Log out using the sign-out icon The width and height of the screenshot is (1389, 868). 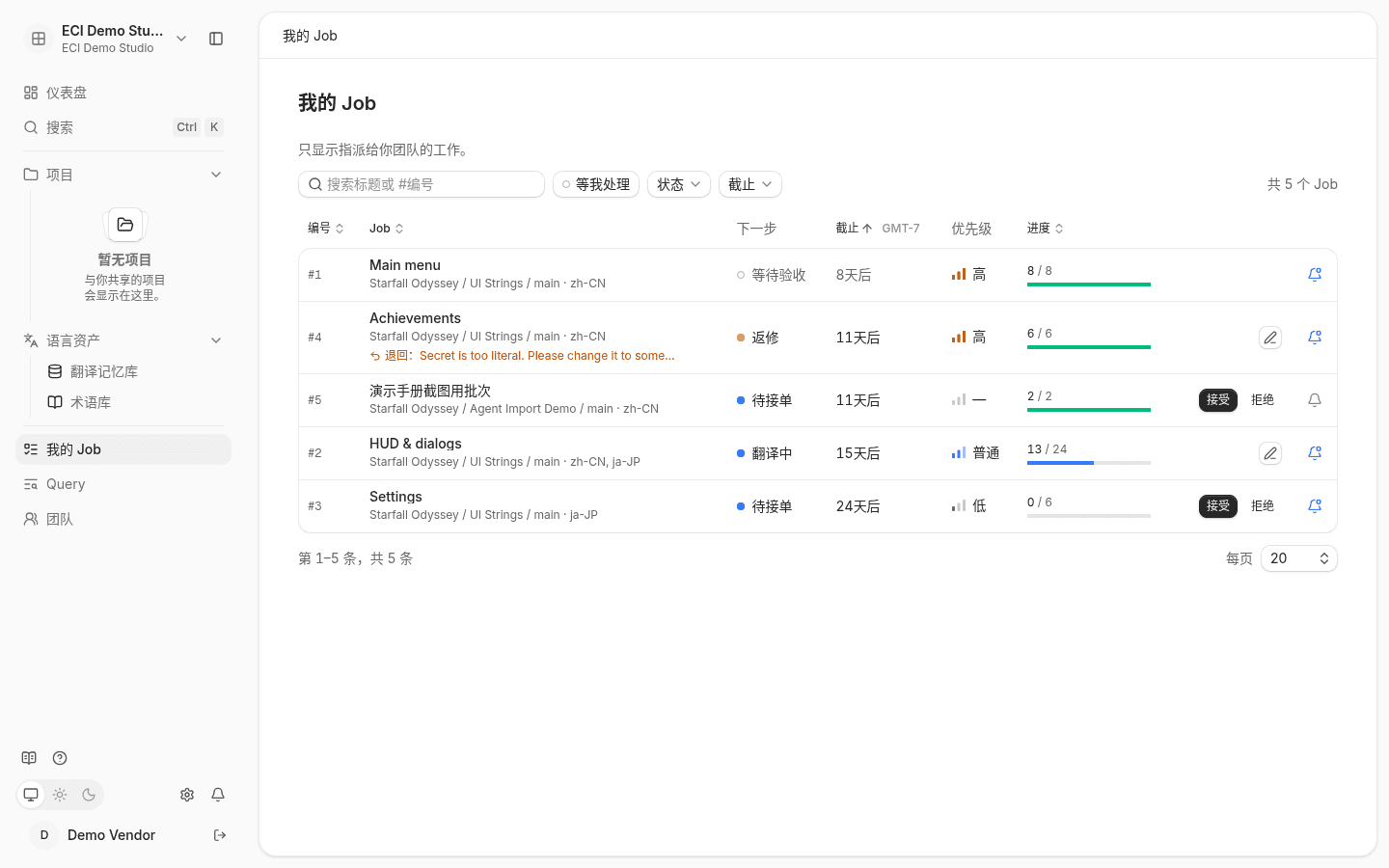click(220, 835)
